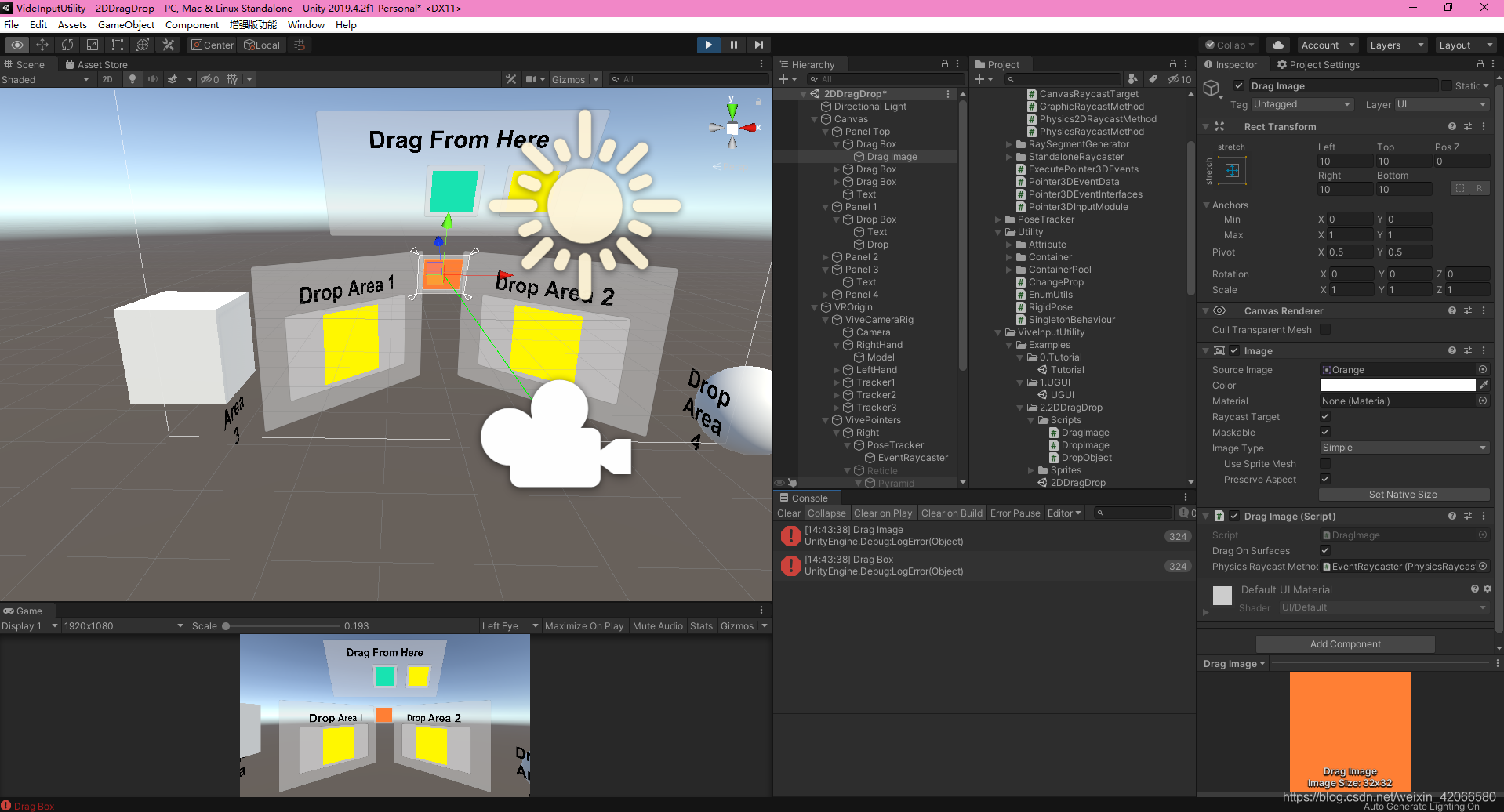Select the Rotate tool
The height and width of the screenshot is (812, 1504).
pyautogui.click(x=67, y=45)
